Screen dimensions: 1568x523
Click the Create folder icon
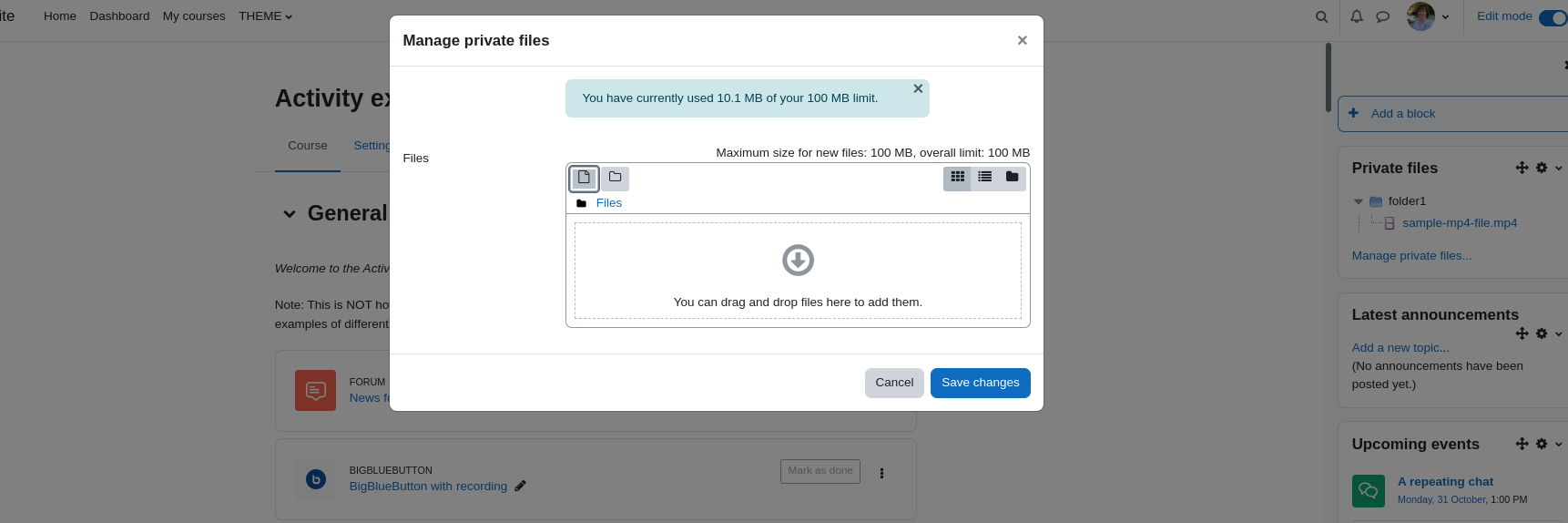[615, 178]
